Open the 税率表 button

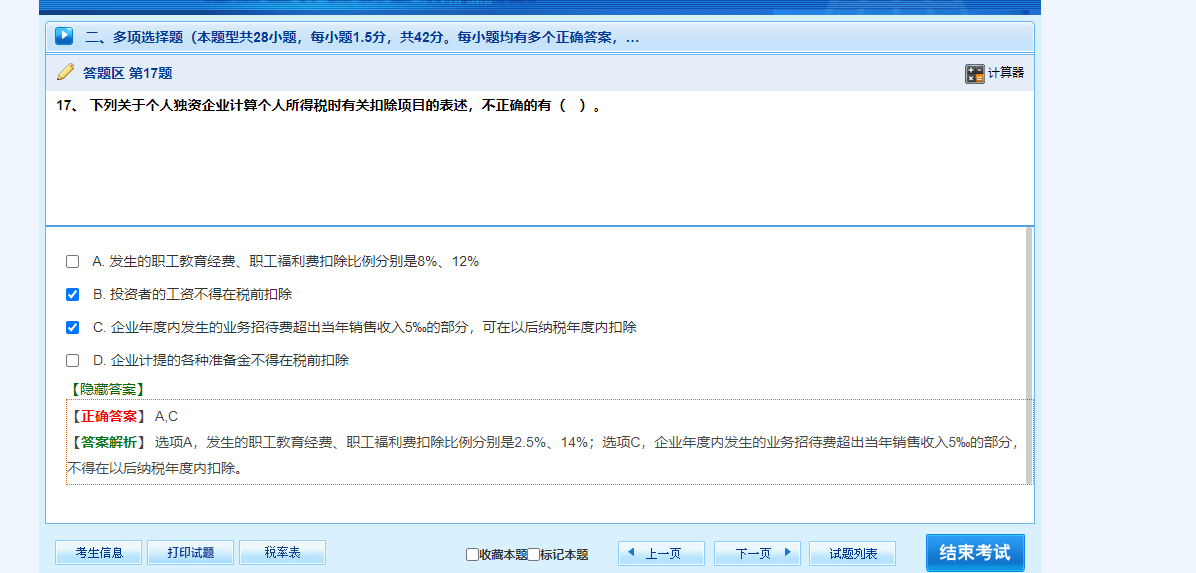pos(282,552)
